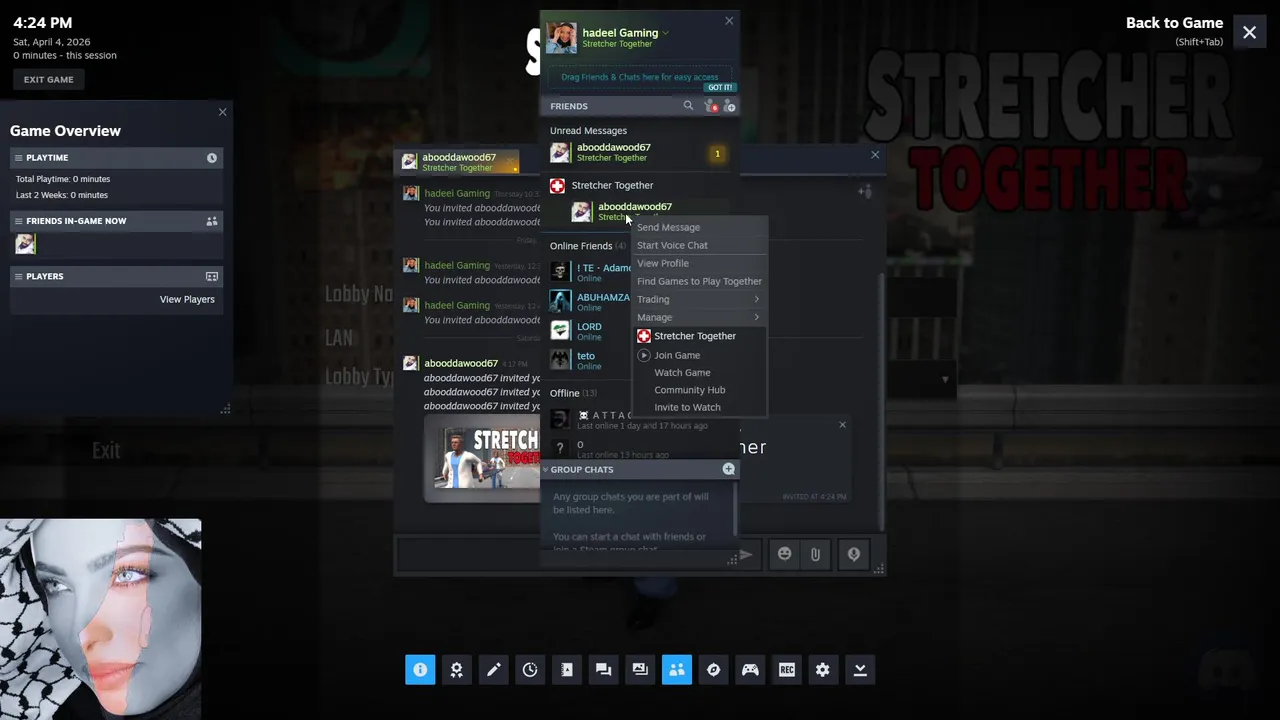Click the unread count badge beside abooddawood67
This screenshot has width=1280, height=720.
(x=716, y=154)
